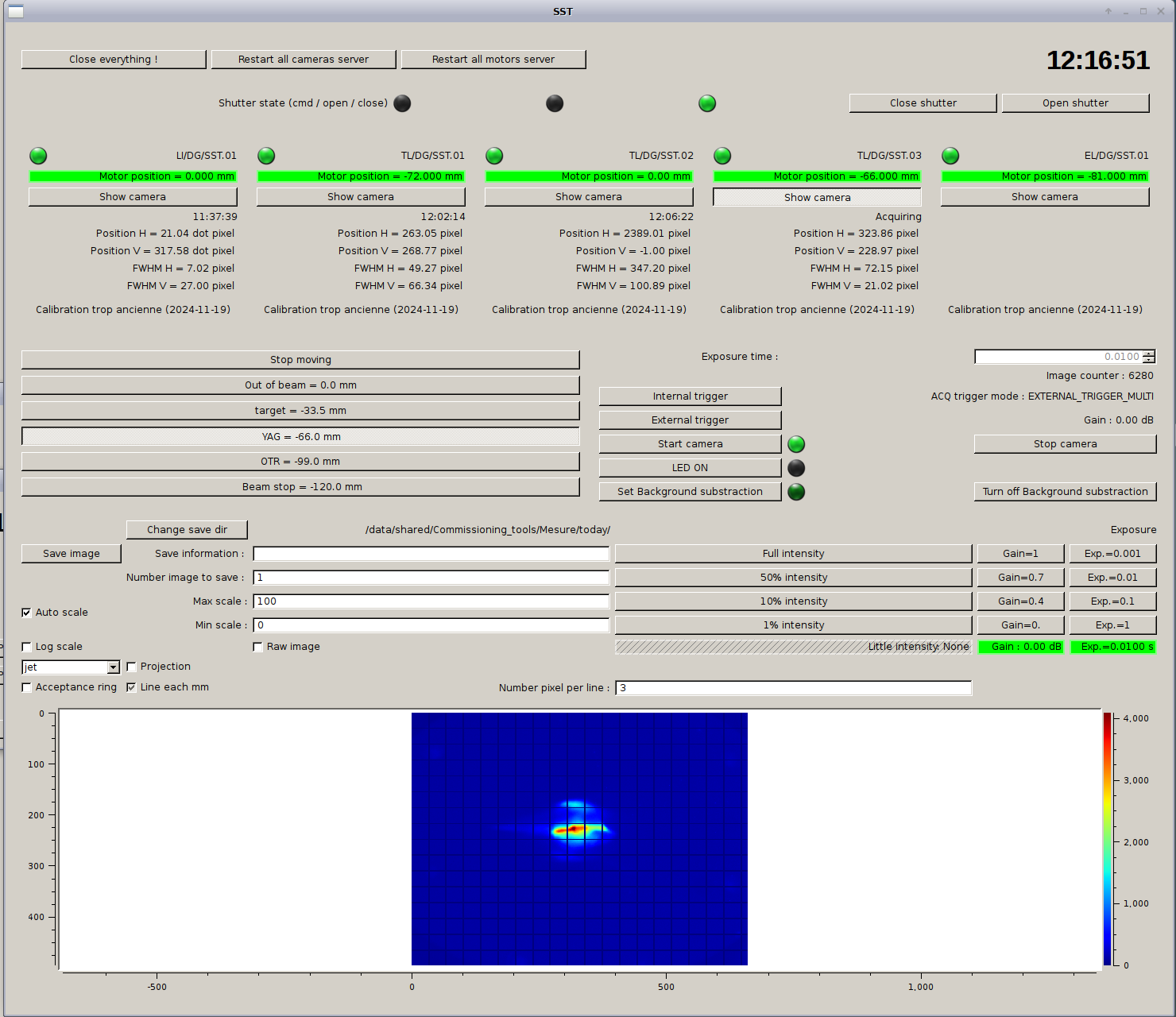Click the jet colorbar scale
1176x1017 pixels.
click(1107, 839)
